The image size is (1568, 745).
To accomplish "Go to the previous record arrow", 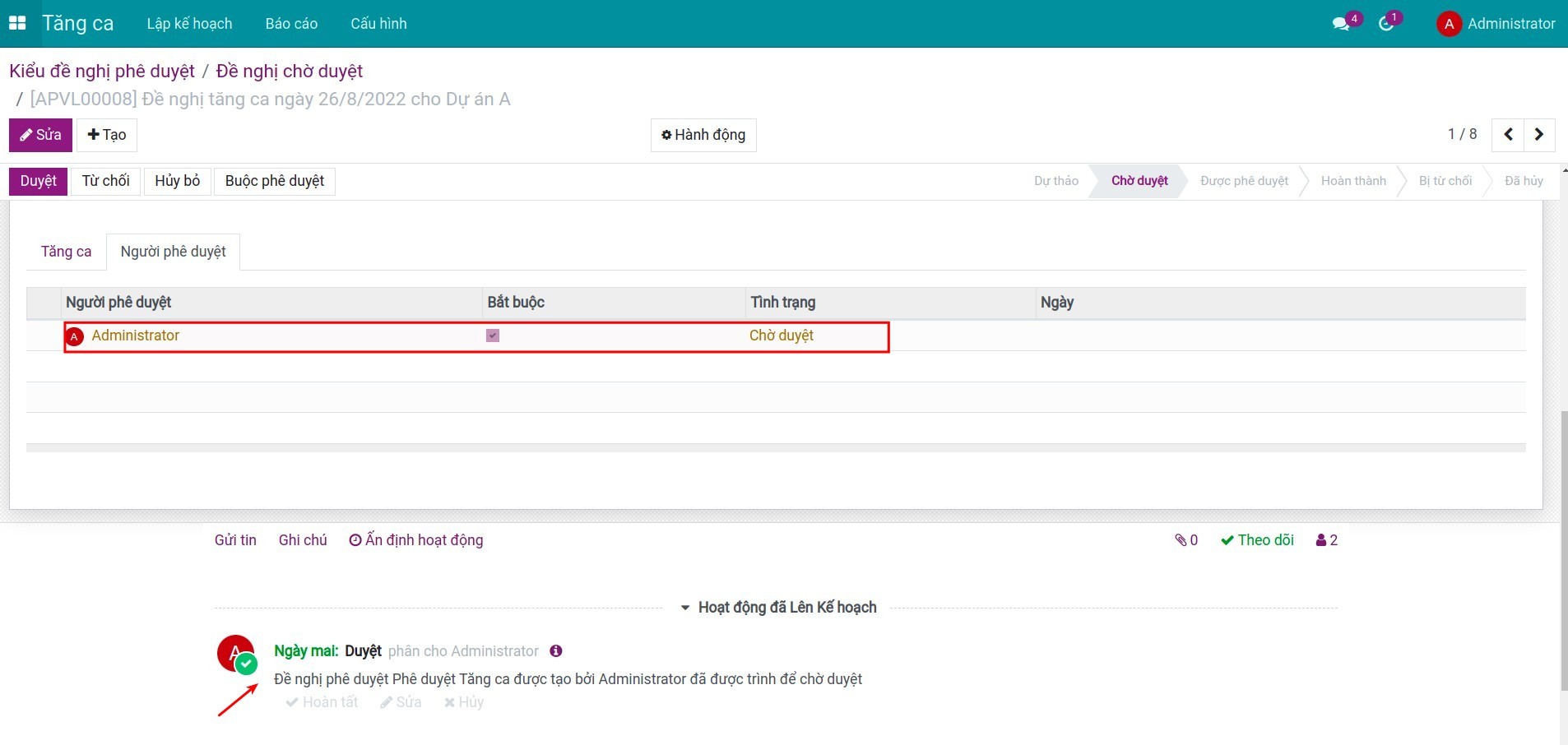I will pos(1508,135).
